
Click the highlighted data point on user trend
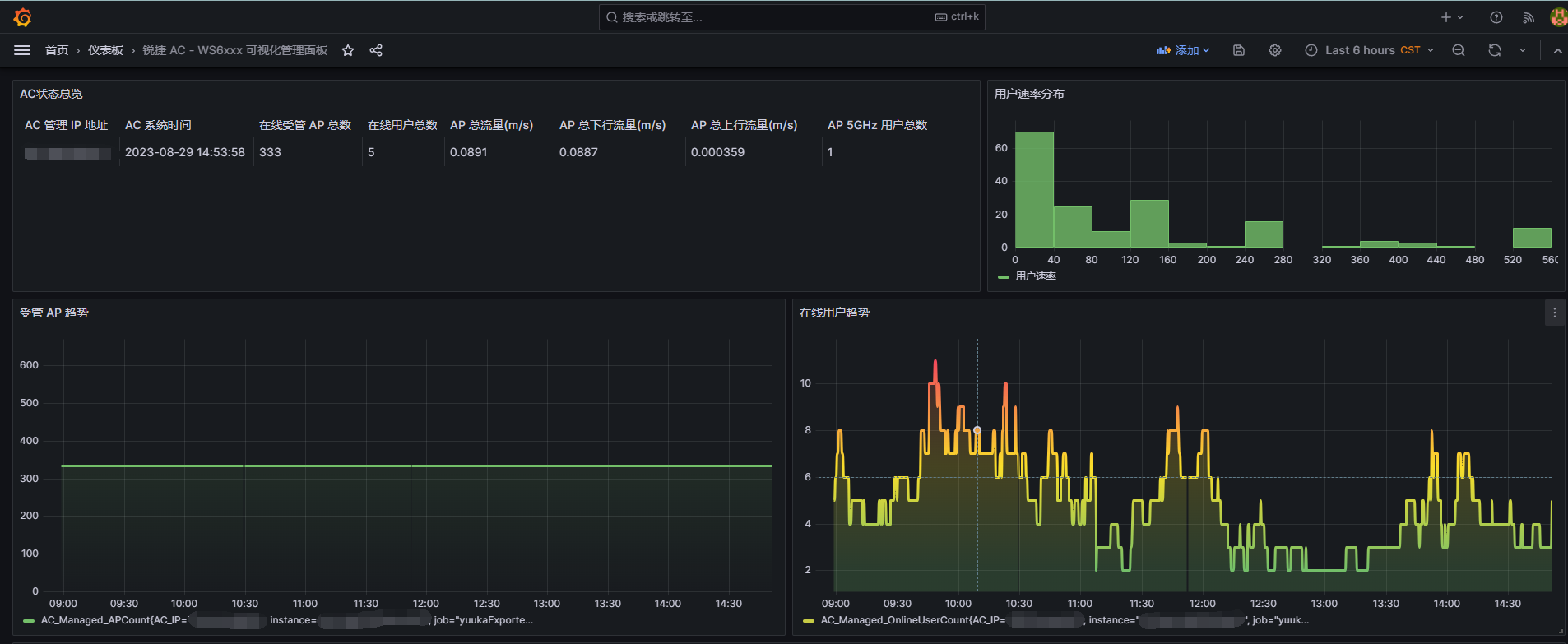(x=977, y=430)
